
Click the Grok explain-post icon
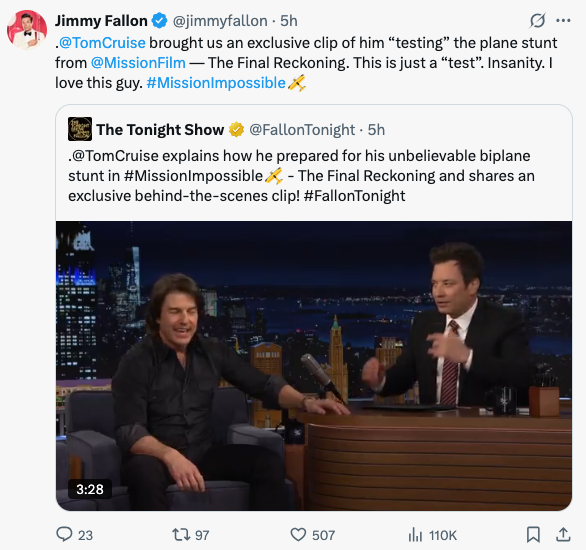[537, 21]
